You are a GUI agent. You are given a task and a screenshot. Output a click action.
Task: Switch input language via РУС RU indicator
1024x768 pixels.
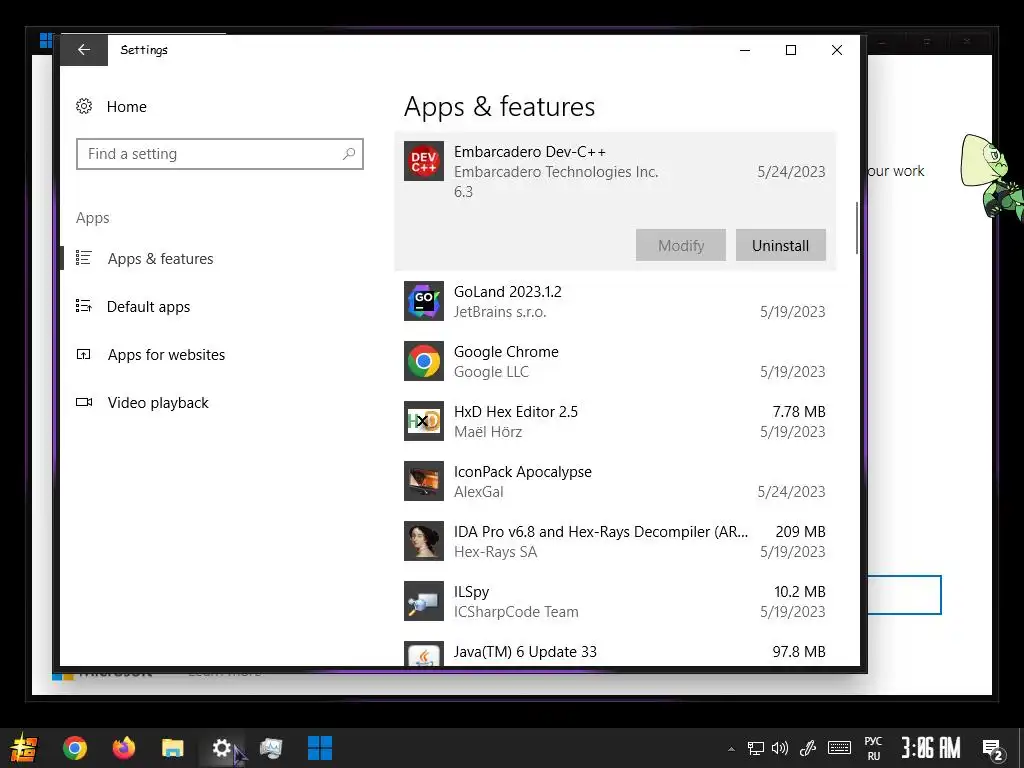[873, 748]
